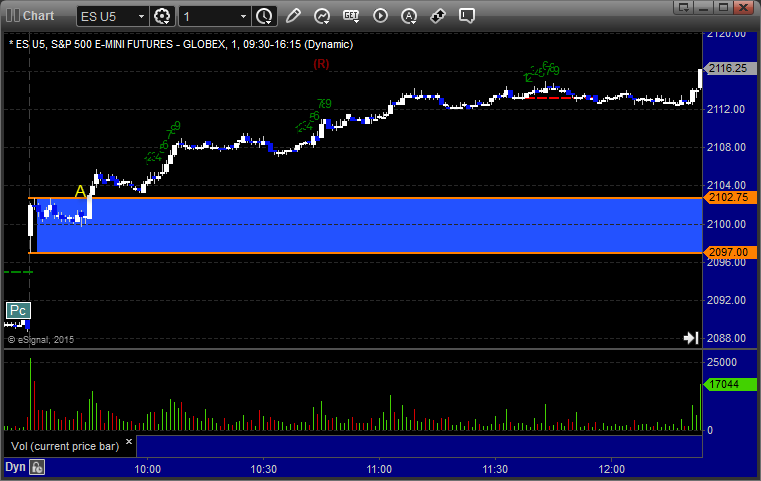Expand the interval 1 dropdown arrow
Screen dimensions: 761x481
[243, 17]
